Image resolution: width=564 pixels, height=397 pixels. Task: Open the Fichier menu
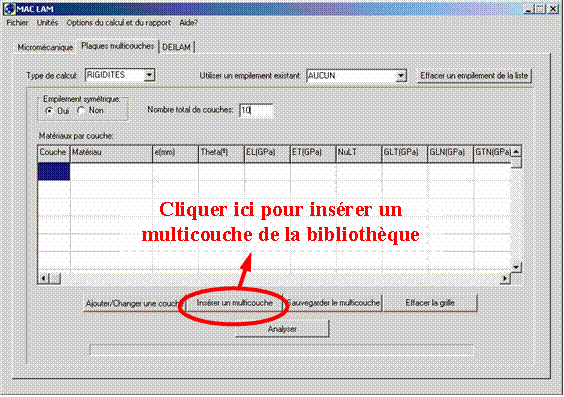(17, 23)
